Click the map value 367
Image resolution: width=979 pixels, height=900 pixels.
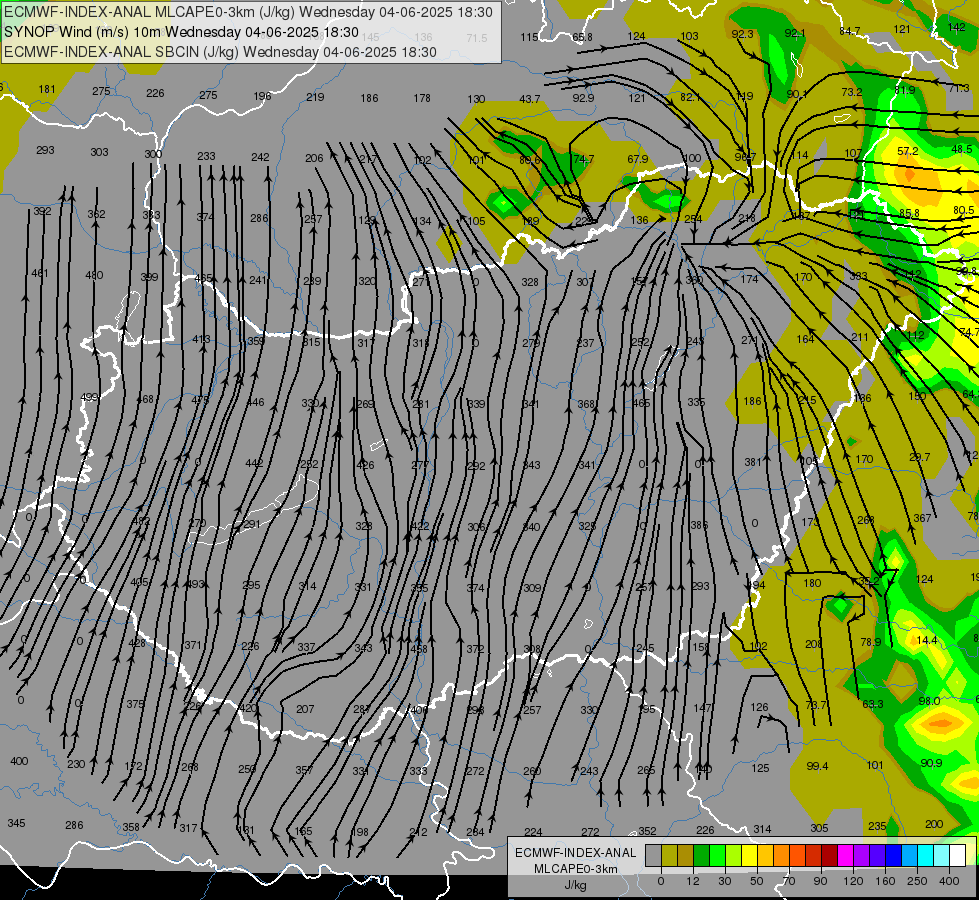pyautogui.click(x=922, y=518)
